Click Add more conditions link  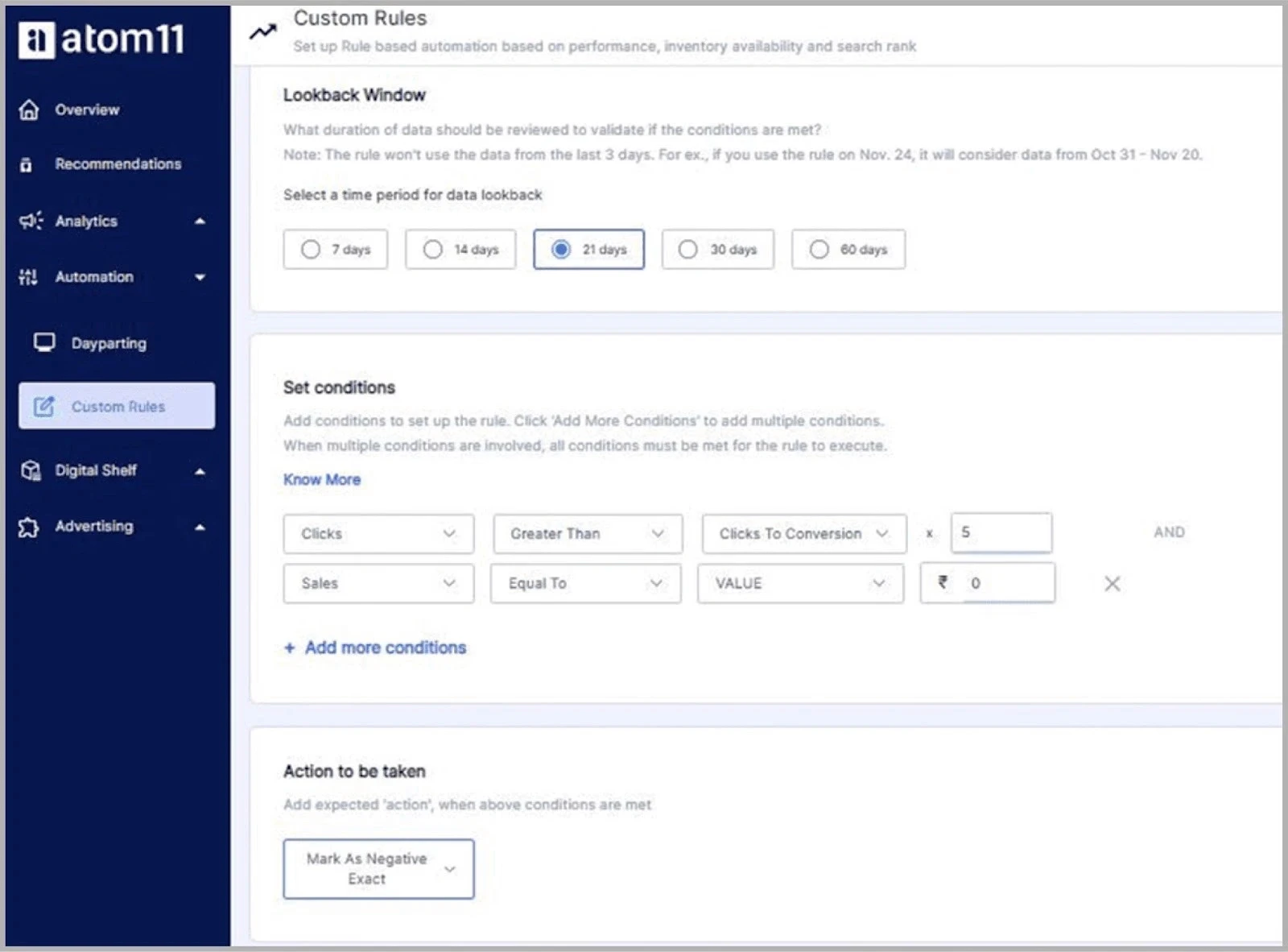pos(386,648)
